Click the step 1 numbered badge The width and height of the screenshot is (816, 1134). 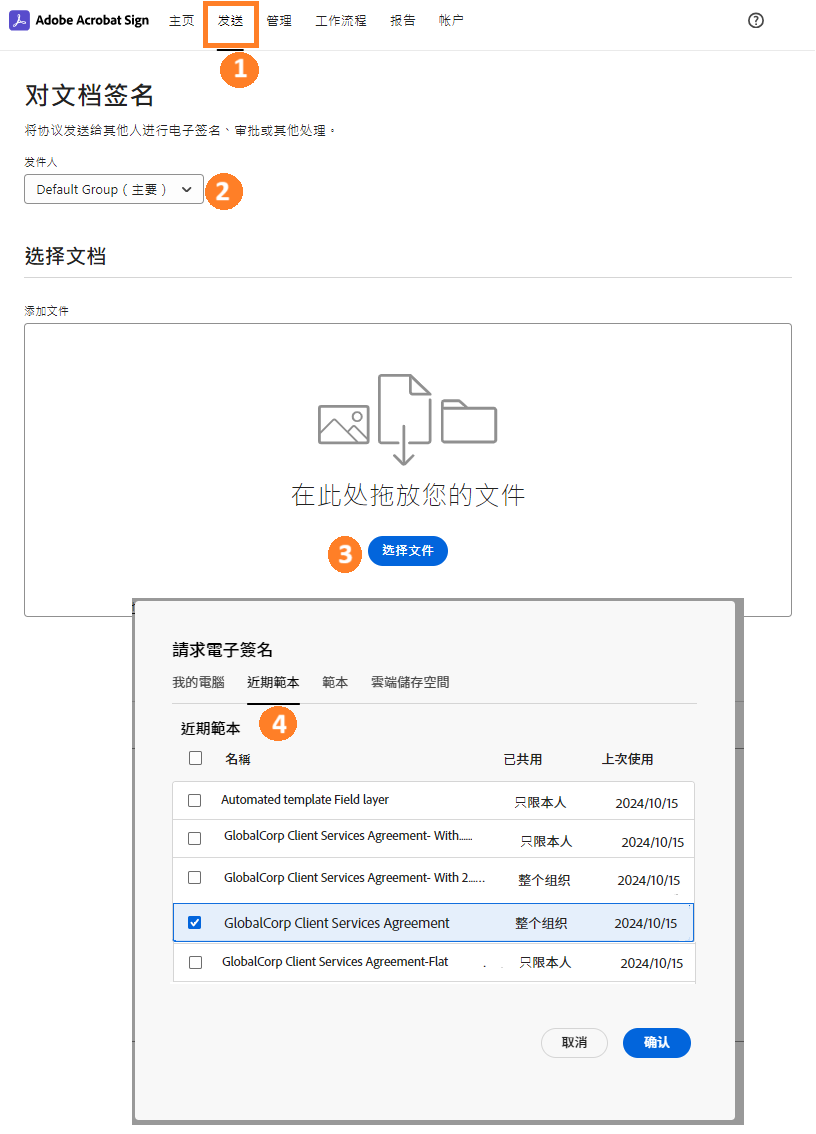[x=239, y=70]
